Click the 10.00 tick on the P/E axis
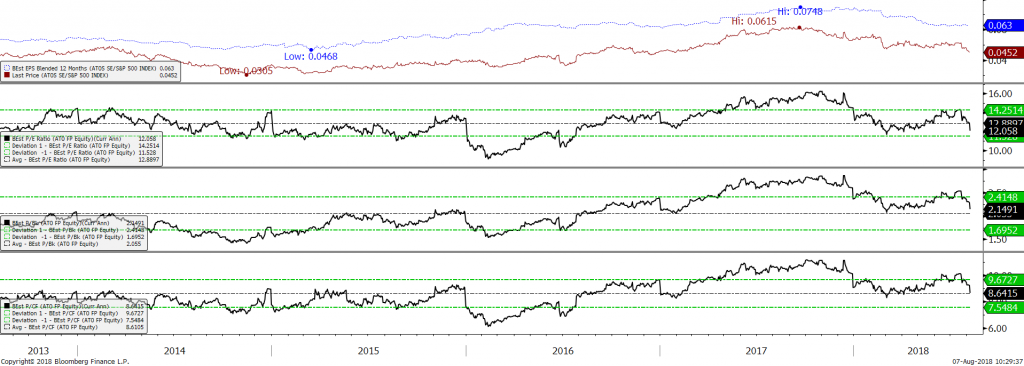Viewport: 1024px width, 366px height. click(x=1000, y=150)
